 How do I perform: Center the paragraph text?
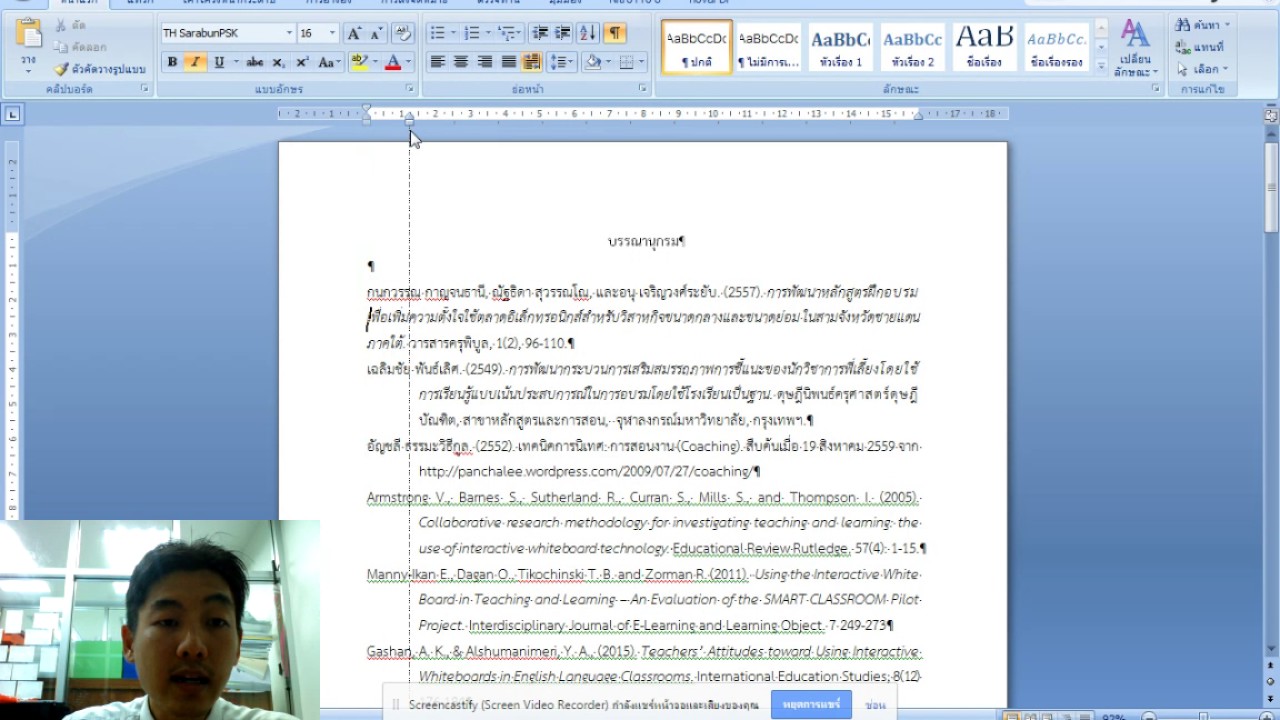coord(461,62)
